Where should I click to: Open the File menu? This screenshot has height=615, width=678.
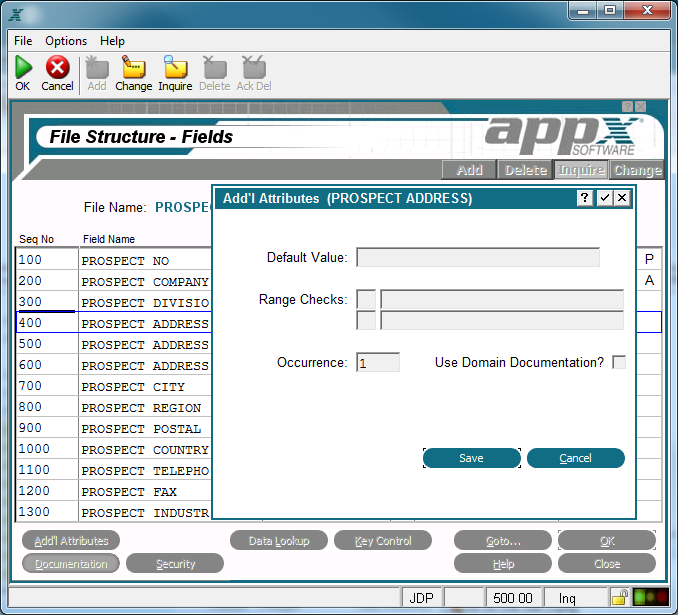click(23, 41)
